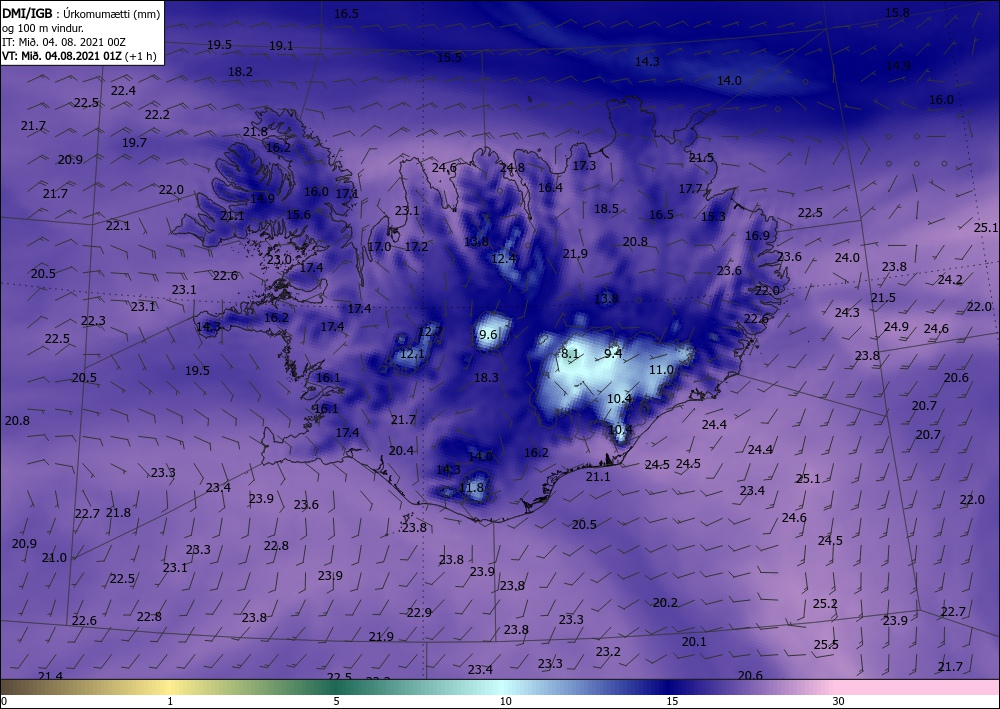Click the 8.1 value on the glacier
The width and height of the screenshot is (1000, 709).
[x=570, y=353]
